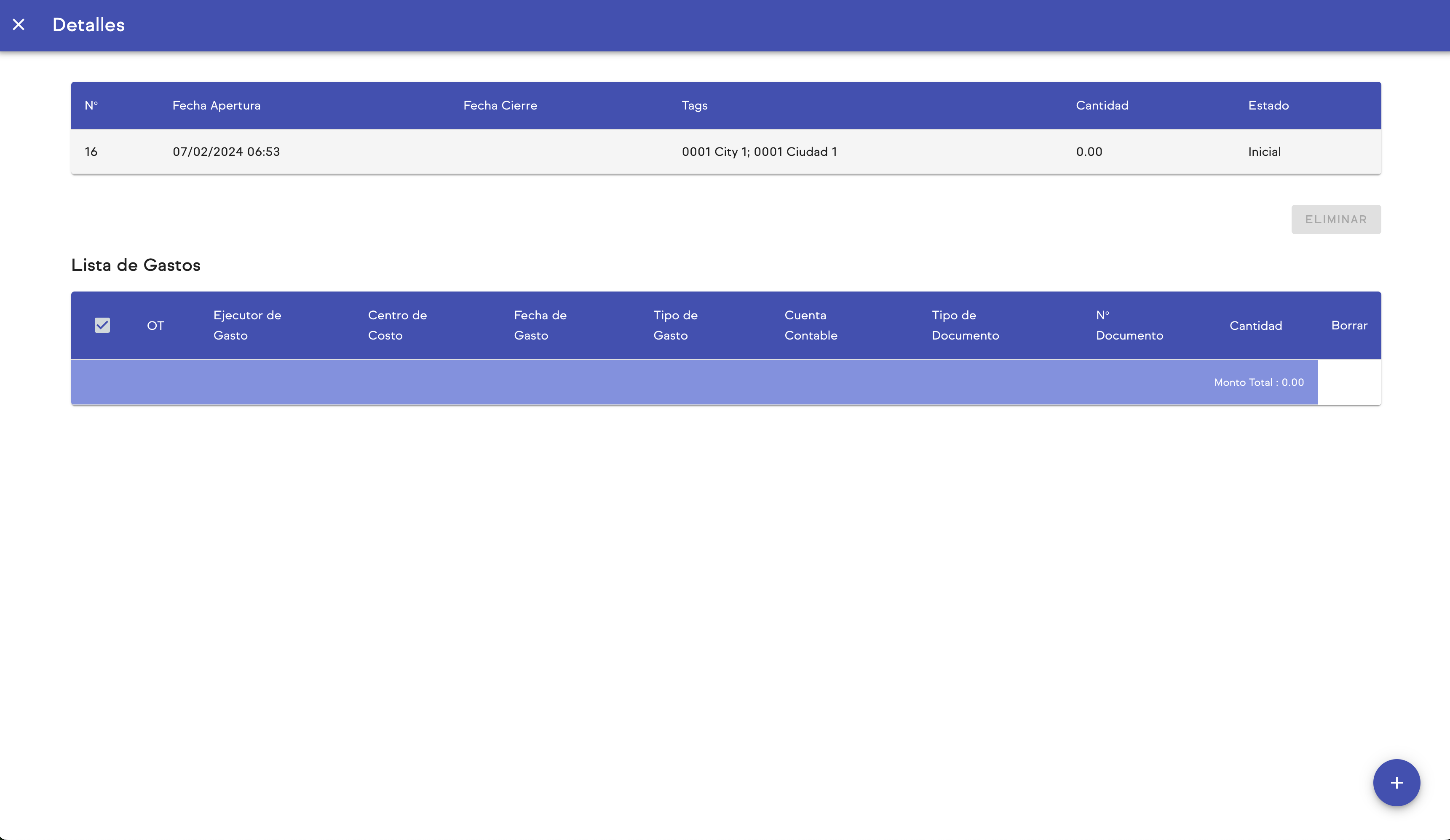Click the floating plus add button
The height and width of the screenshot is (840, 1450).
coord(1396,782)
